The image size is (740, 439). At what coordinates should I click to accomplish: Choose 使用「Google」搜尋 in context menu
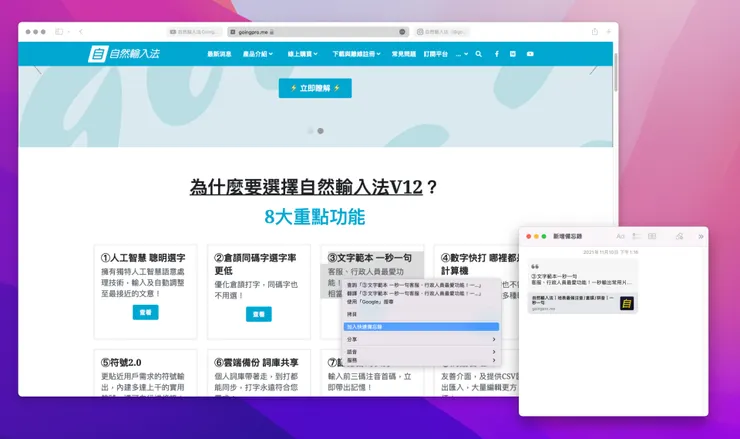point(421,301)
